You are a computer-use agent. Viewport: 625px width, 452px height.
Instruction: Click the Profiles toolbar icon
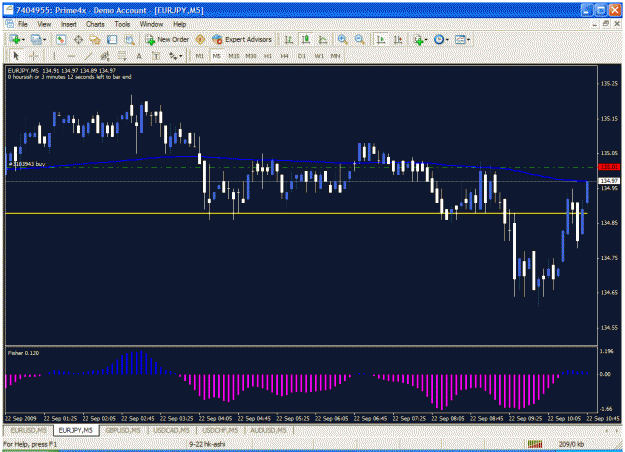click(x=36, y=39)
